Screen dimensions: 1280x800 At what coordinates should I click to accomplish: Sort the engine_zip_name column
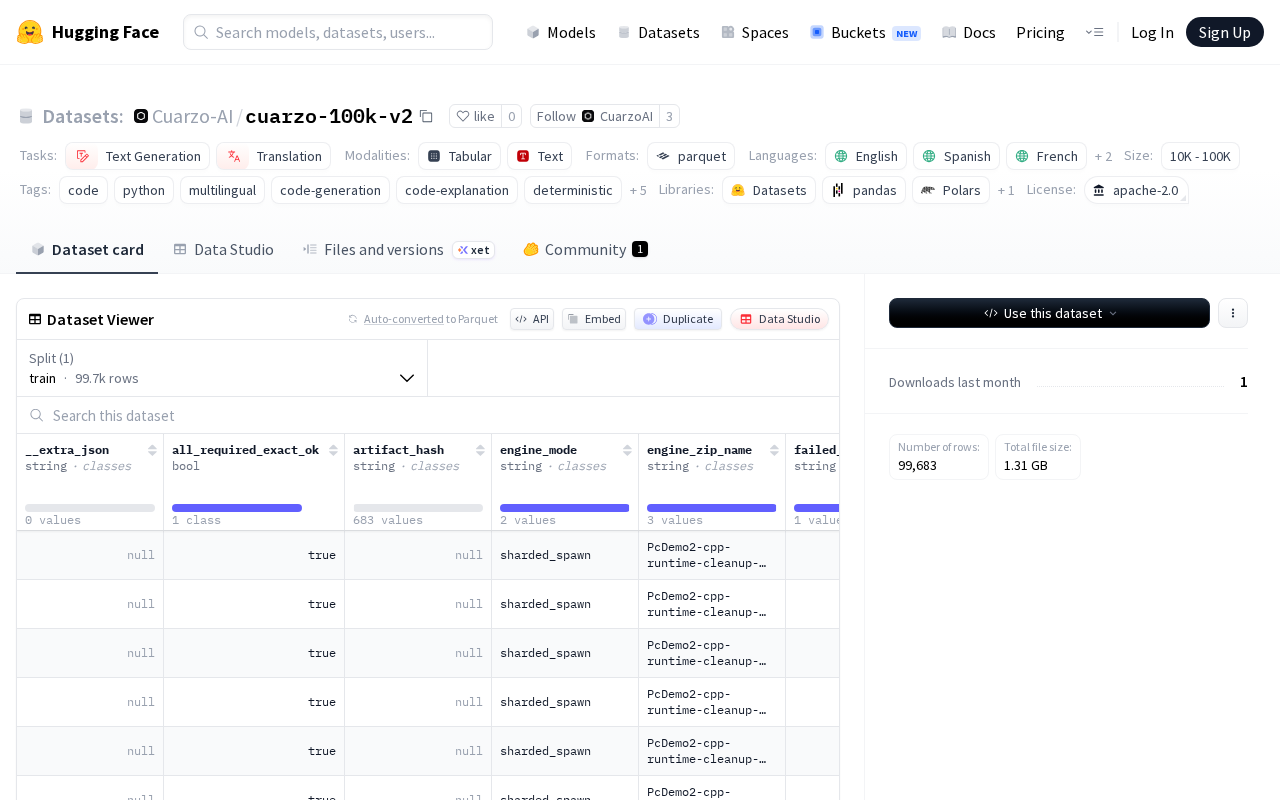pyautogui.click(x=774, y=450)
